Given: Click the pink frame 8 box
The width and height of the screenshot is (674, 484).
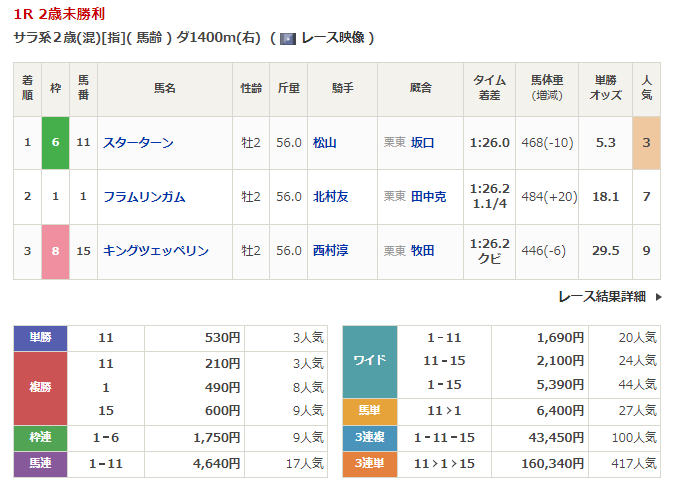Looking at the screenshot, I should coord(55,251).
